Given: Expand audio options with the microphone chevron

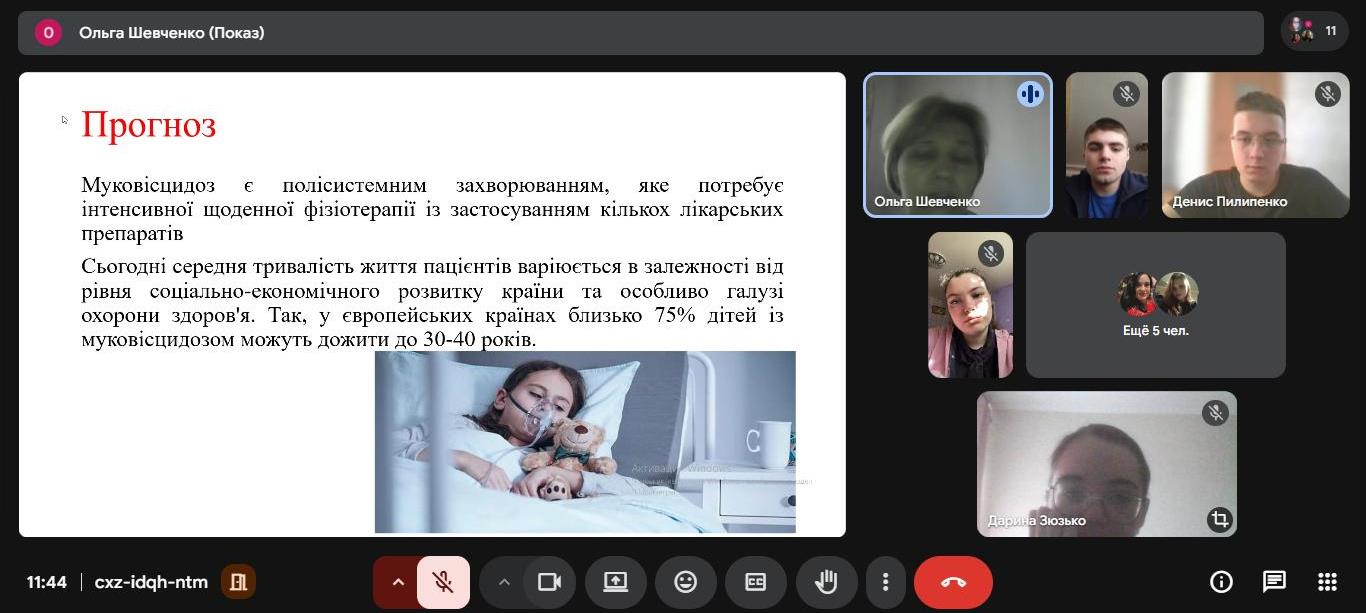Looking at the screenshot, I should (x=398, y=581).
